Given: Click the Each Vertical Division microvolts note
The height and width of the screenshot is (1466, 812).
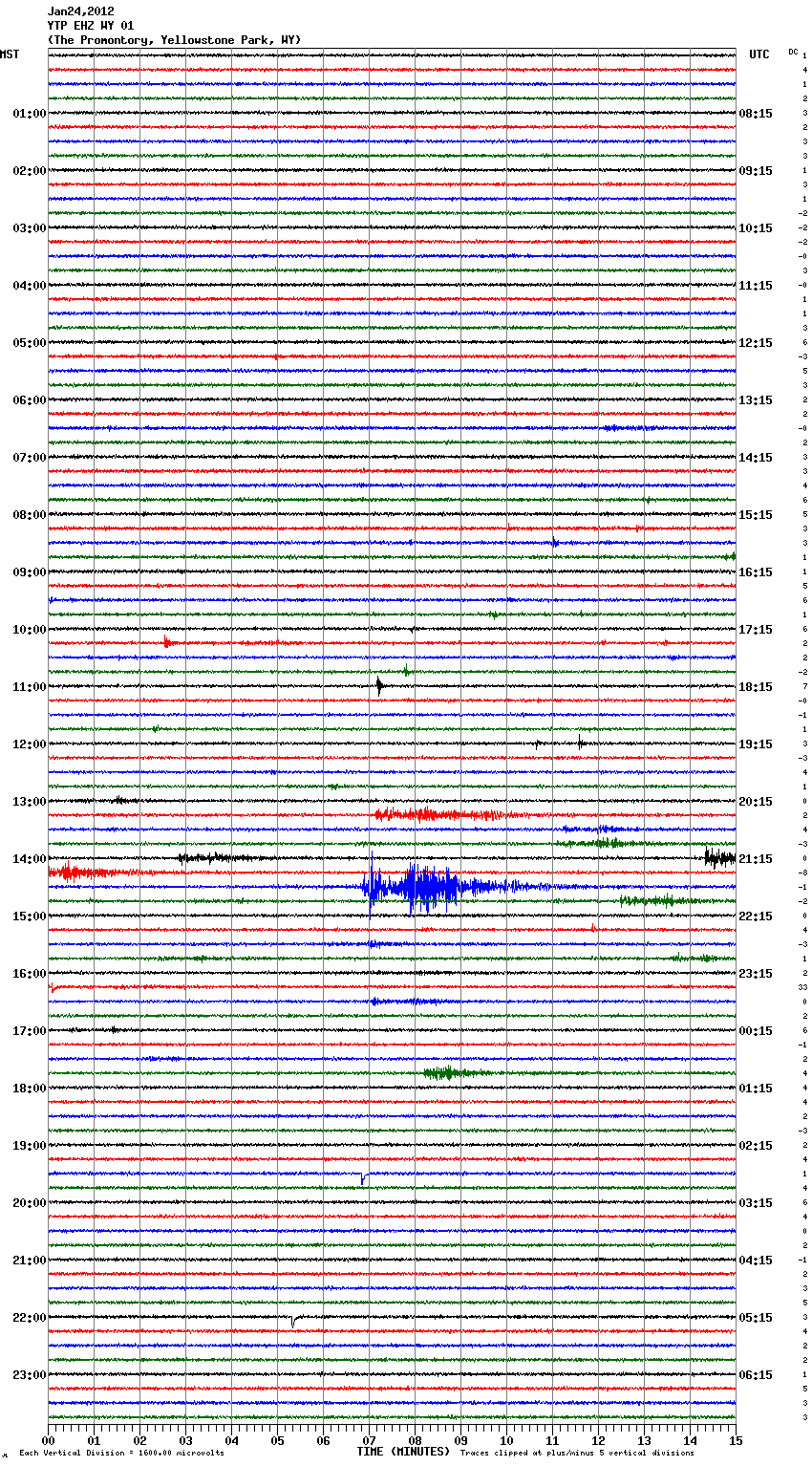Looking at the screenshot, I should 121,1454.
